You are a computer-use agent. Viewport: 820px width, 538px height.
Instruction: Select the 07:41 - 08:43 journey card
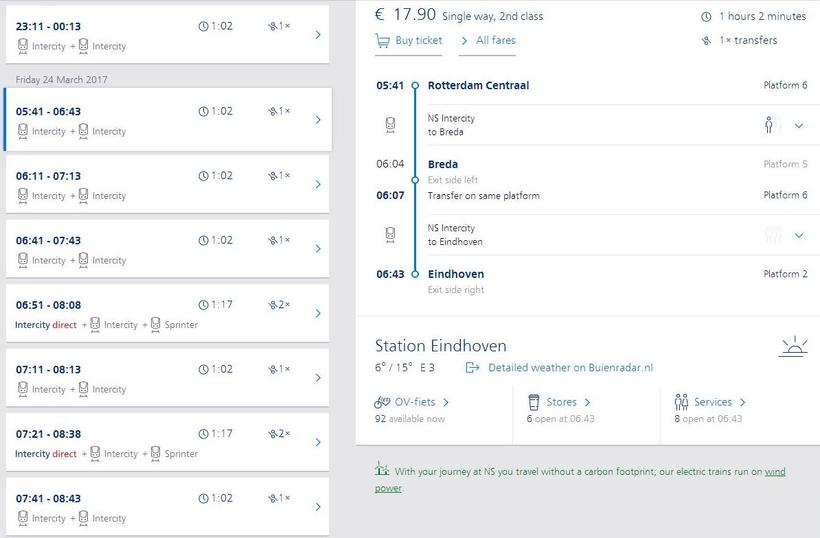coord(167,506)
